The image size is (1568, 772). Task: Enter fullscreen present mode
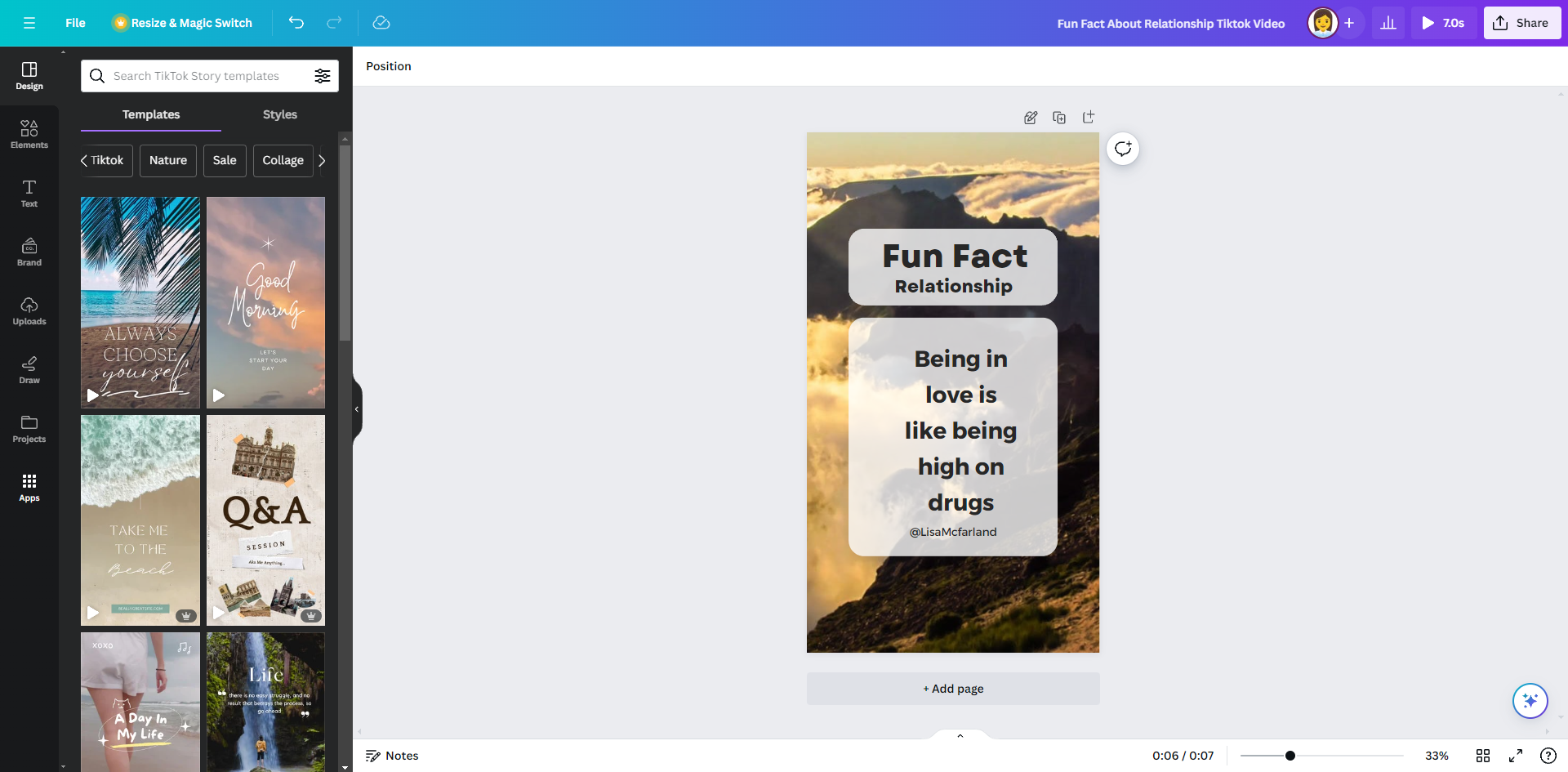1516,756
